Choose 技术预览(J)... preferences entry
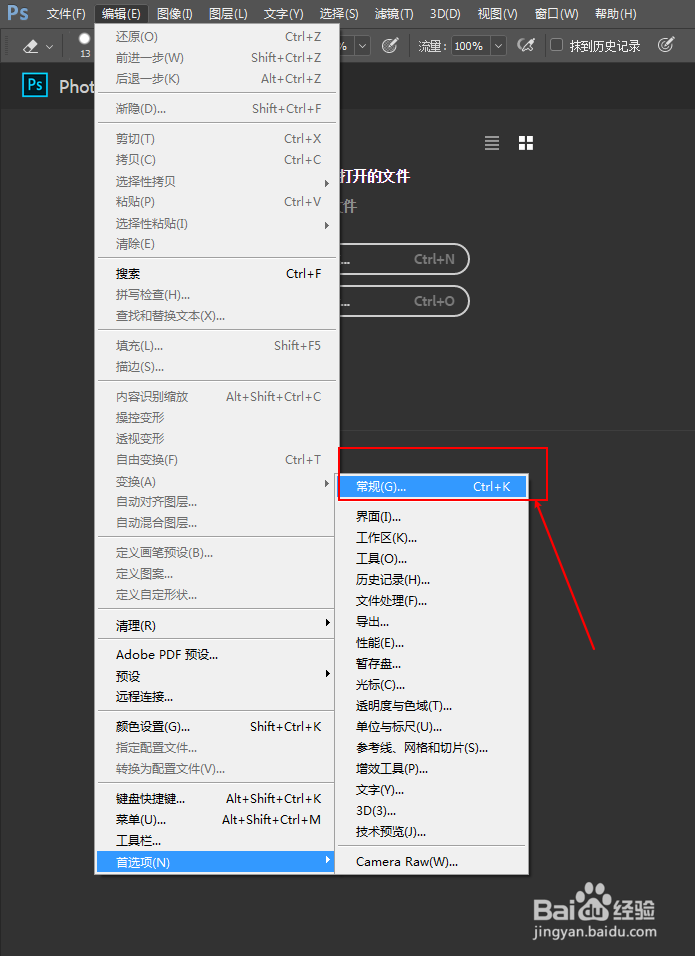The width and height of the screenshot is (695, 956). (x=433, y=832)
